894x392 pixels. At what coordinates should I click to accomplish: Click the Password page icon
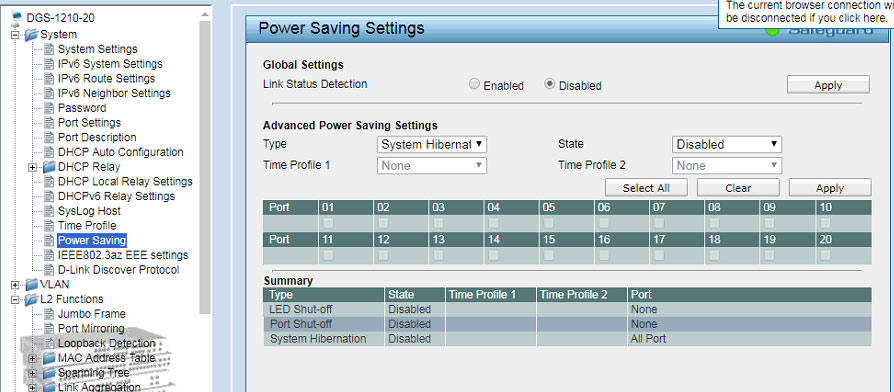[49, 108]
